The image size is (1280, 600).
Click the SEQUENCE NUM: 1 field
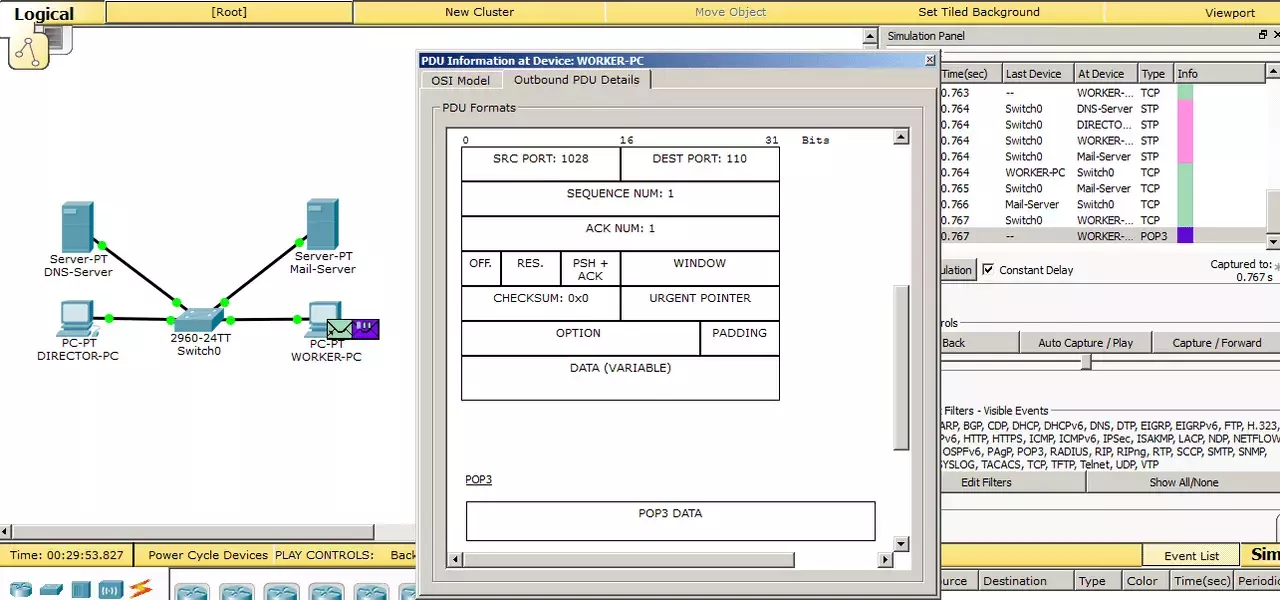tap(620, 199)
